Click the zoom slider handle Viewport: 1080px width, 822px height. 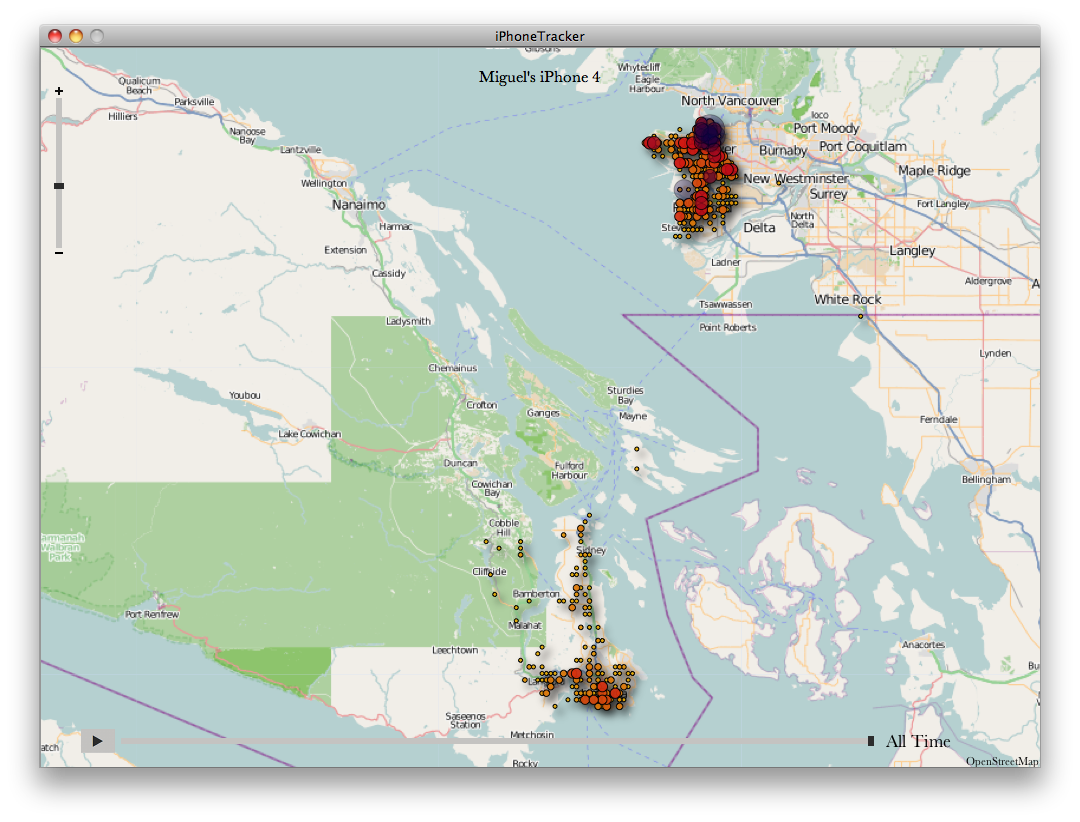point(59,186)
